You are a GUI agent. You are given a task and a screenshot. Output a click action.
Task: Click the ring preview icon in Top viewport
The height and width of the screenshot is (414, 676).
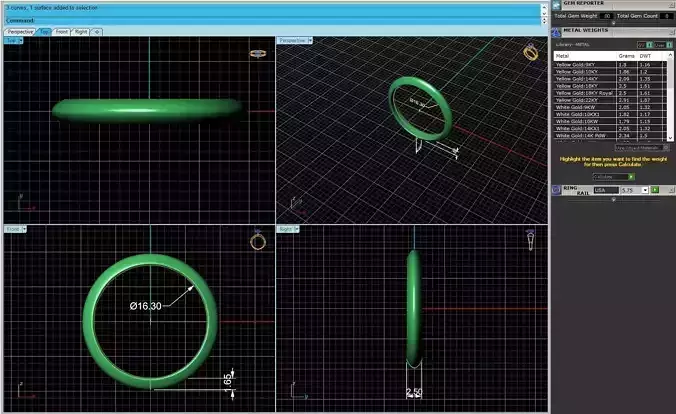[x=258, y=53]
